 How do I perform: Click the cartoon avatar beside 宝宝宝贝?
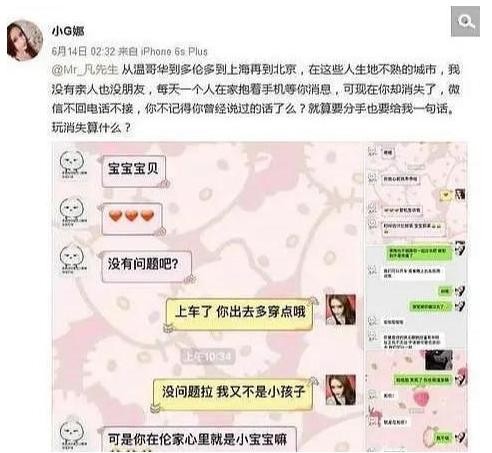[73, 164]
